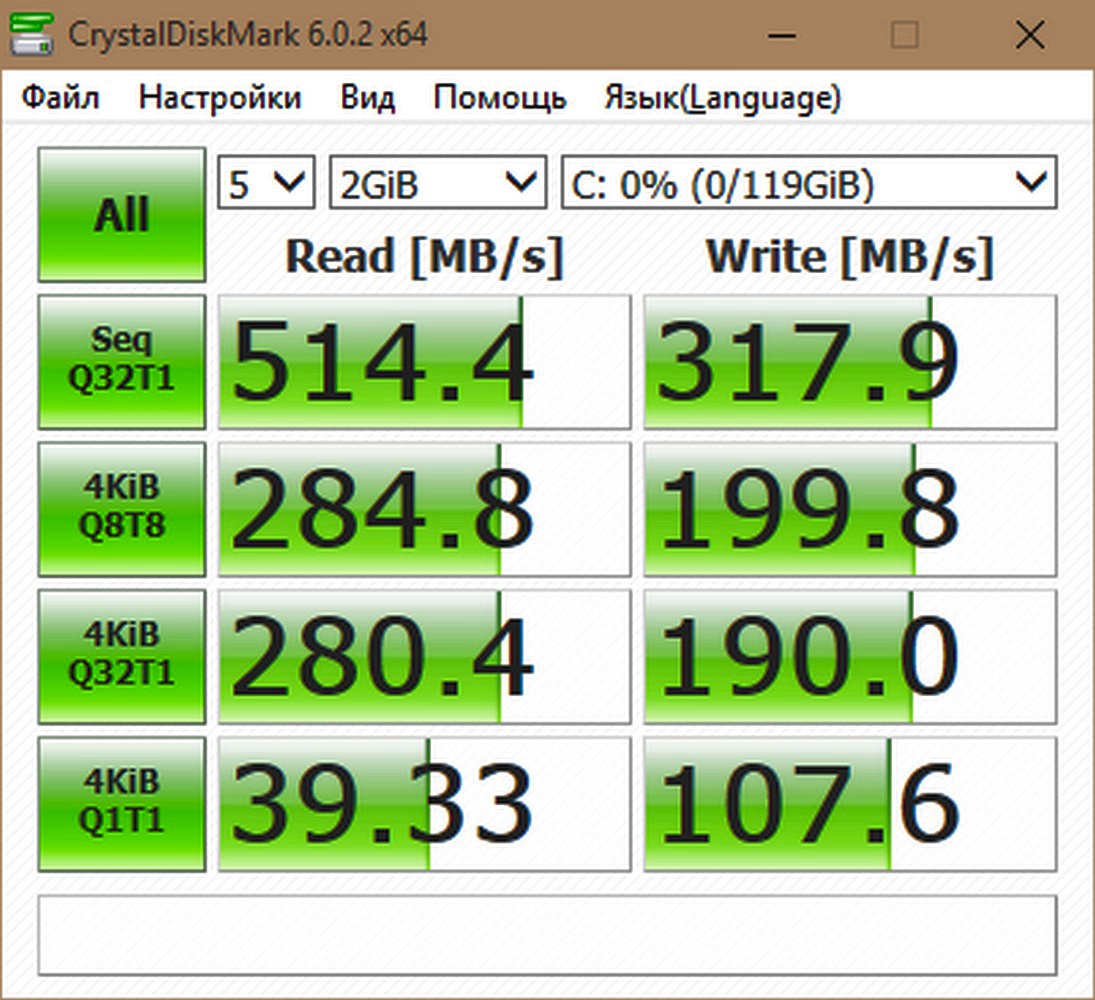Open the Файл menu
This screenshot has width=1095, height=1000.
(60, 97)
